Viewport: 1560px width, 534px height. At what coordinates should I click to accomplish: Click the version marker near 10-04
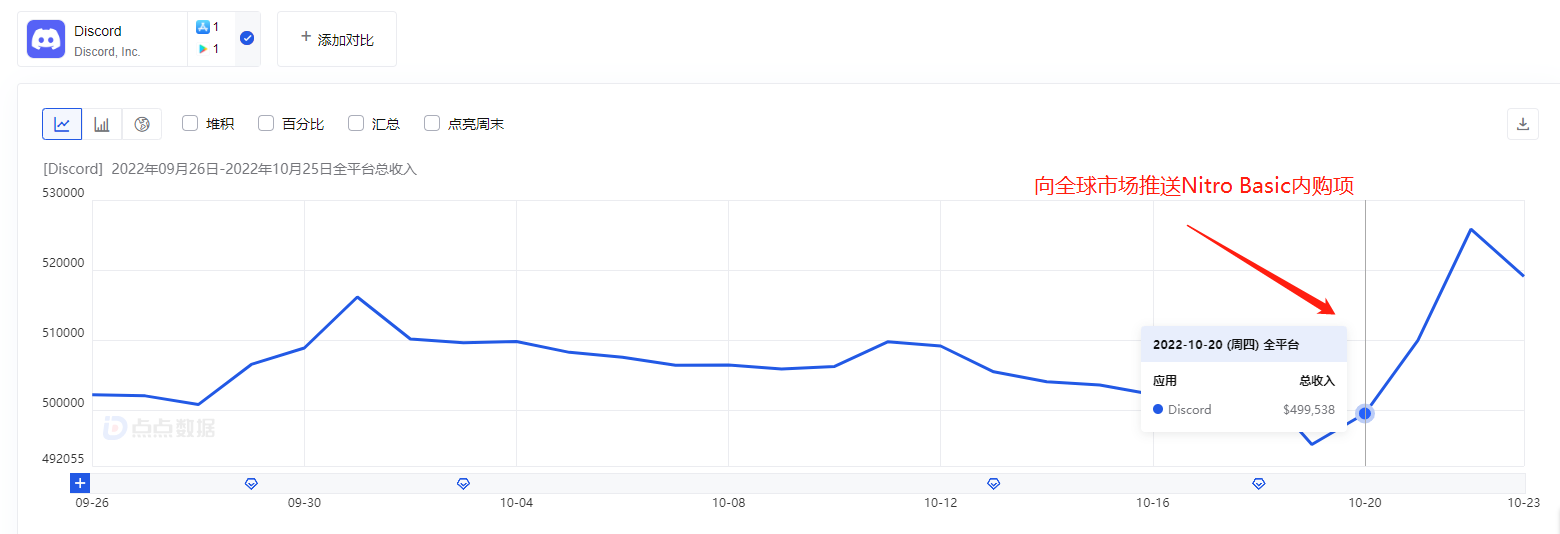coord(463,483)
